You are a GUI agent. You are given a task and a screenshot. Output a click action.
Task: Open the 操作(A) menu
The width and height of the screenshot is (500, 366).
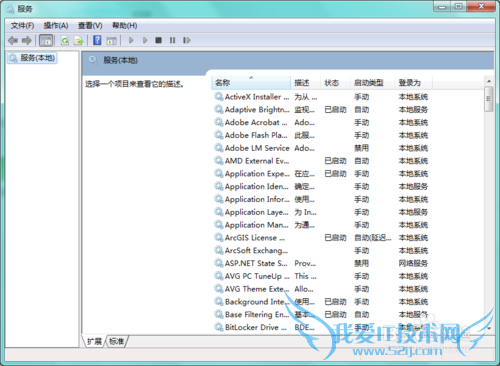[x=56, y=26]
